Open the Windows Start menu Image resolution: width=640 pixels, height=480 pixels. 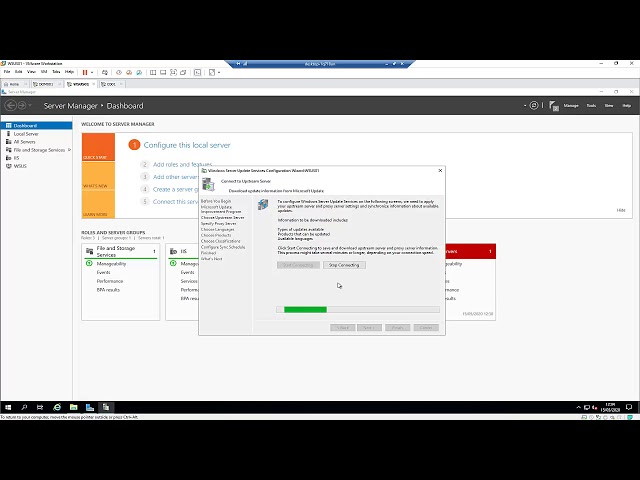tap(8, 407)
